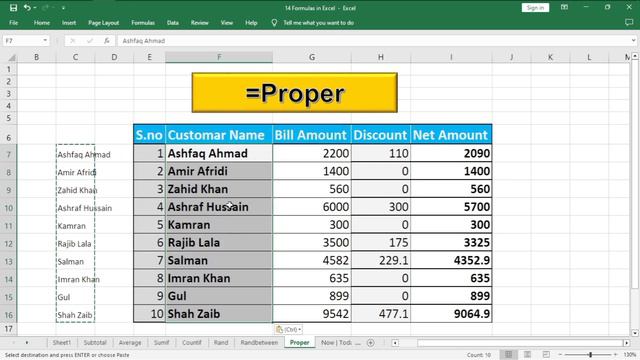Viewport: 640px width, 360px height.
Task: Open the Help ribbon tab
Action: pyautogui.click(x=251, y=23)
